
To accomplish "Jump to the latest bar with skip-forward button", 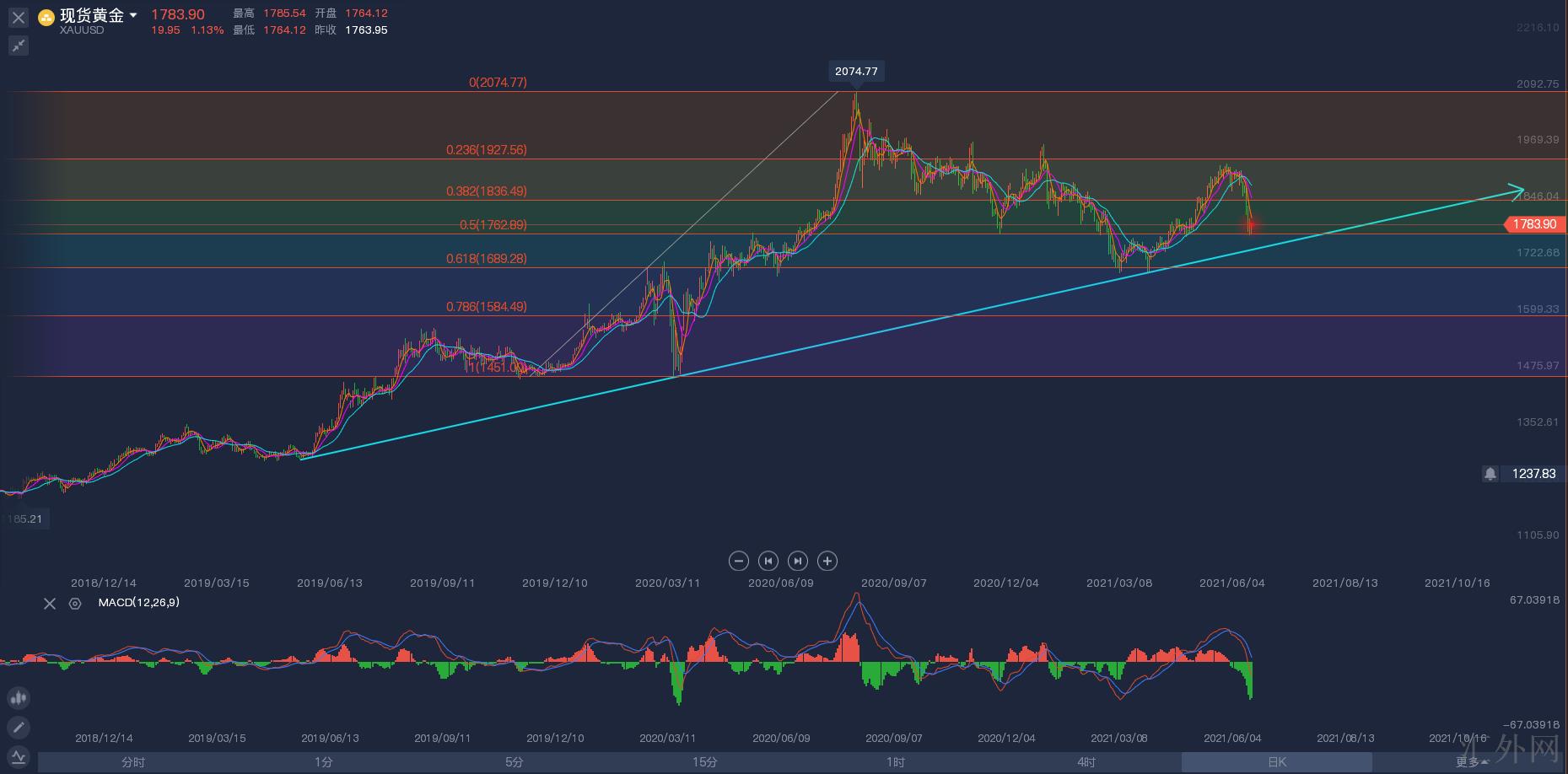I will coord(798,561).
